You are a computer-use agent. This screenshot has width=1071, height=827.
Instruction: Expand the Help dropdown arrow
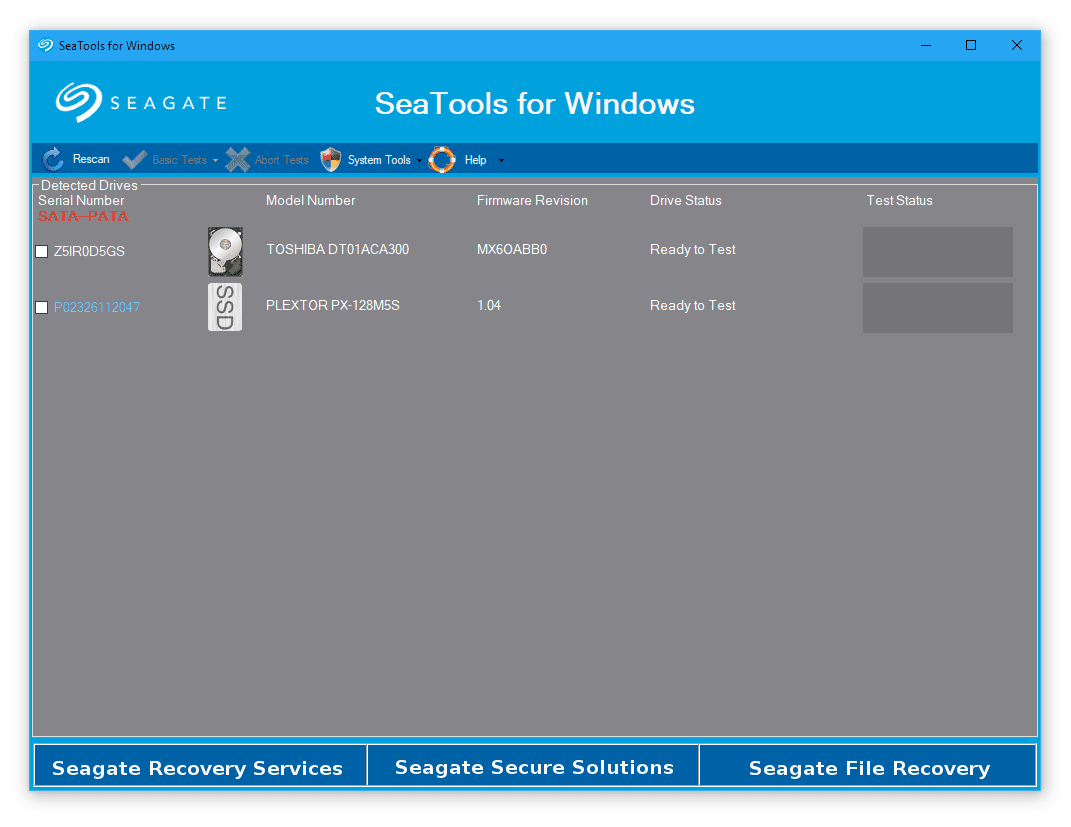pyautogui.click(x=501, y=160)
